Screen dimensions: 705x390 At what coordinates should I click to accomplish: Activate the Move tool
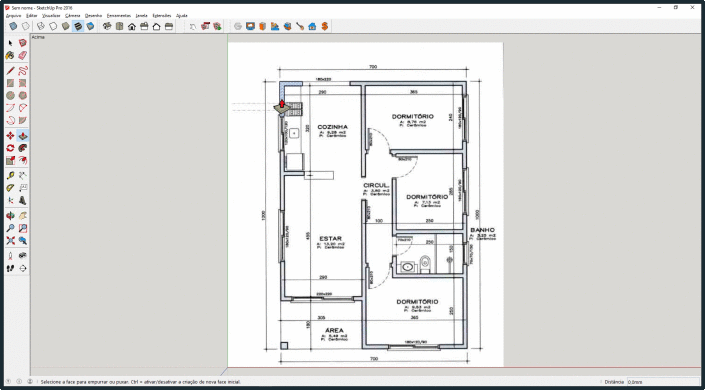[10, 136]
